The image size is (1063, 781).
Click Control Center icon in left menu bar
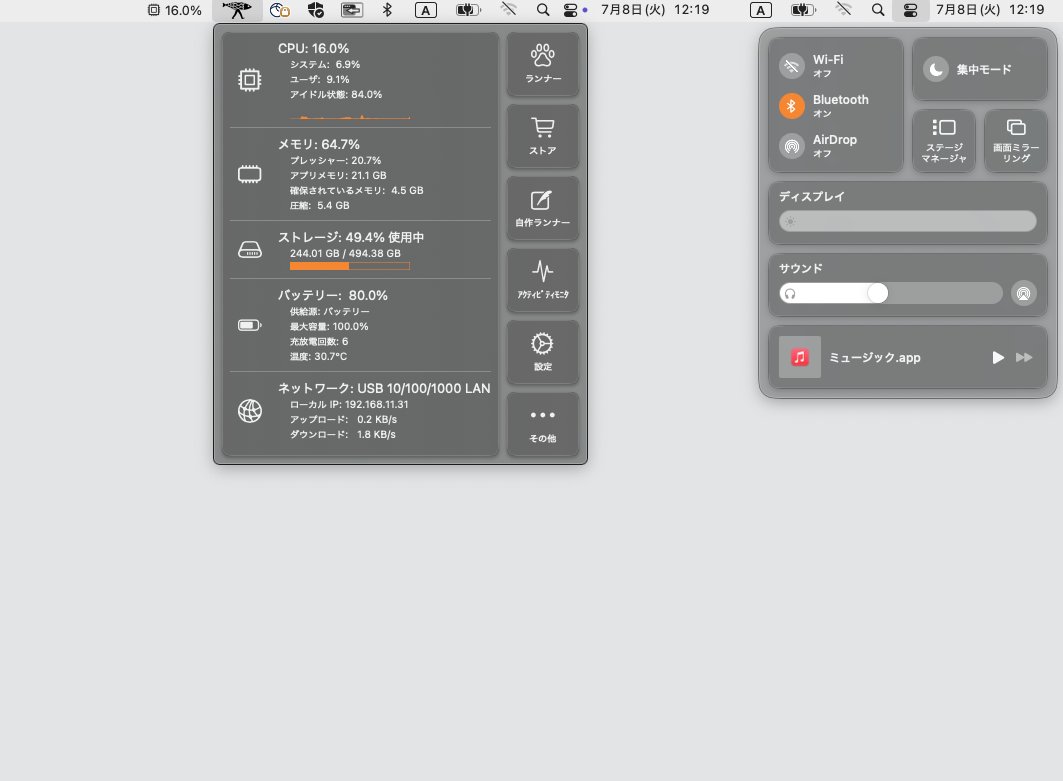pyautogui.click(x=571, y=10)
